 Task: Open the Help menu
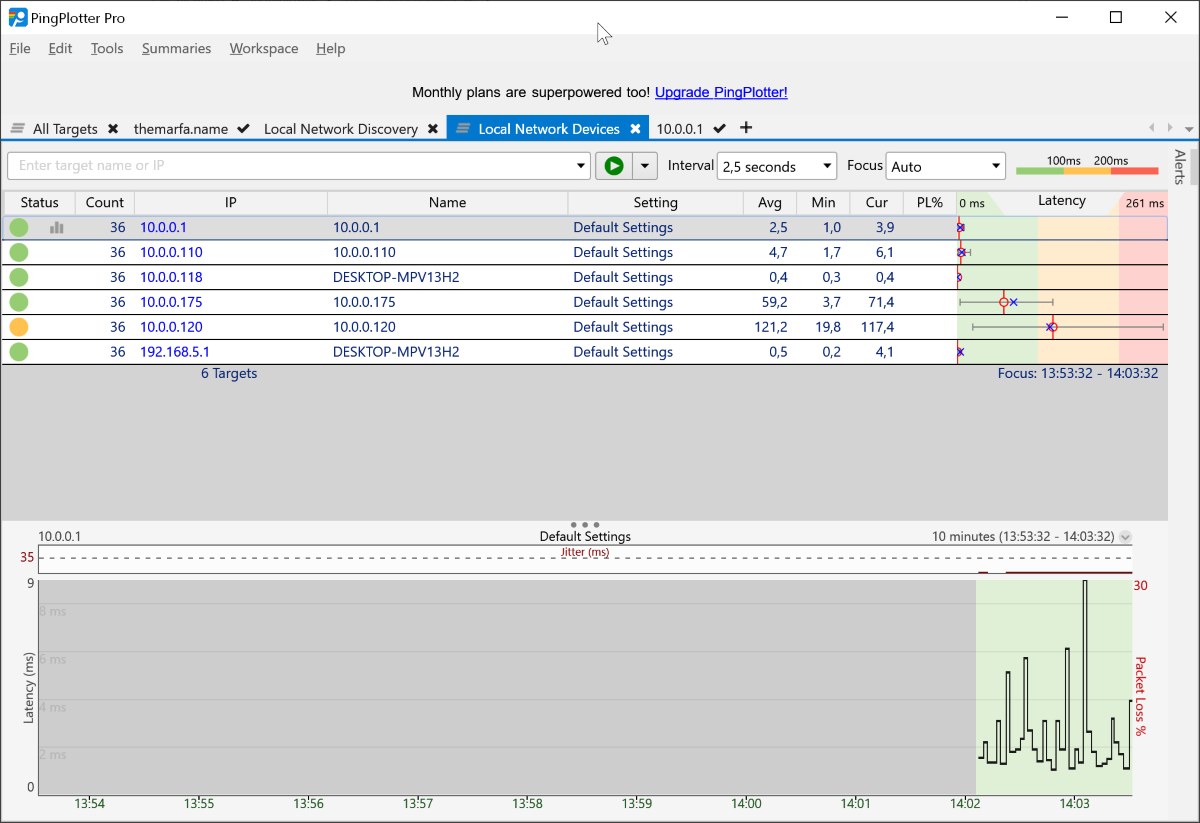click(x=330, y=48)
